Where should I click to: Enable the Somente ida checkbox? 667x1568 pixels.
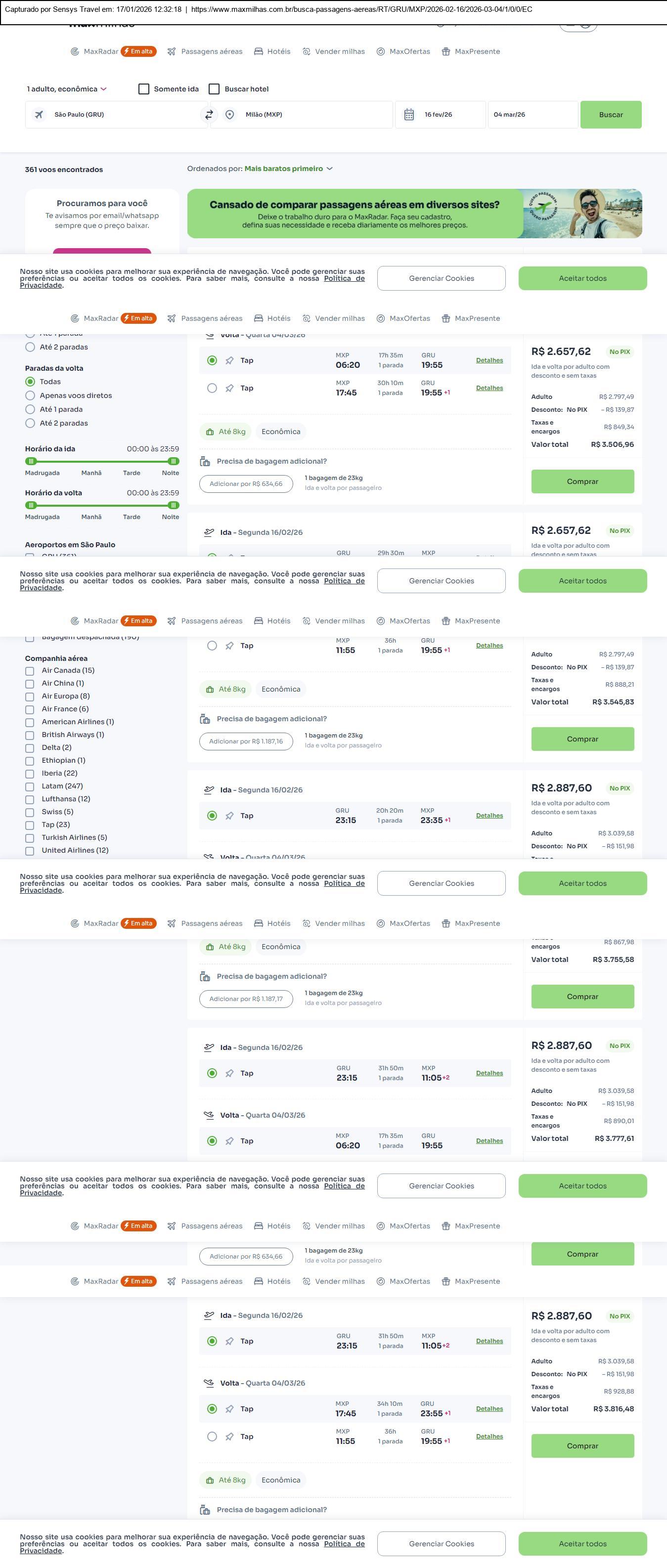point(143,89)
